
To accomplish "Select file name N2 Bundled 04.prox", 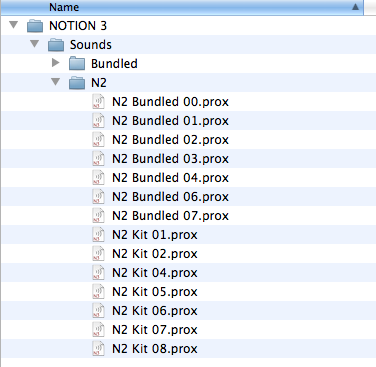I will click(x=171, y=178).
